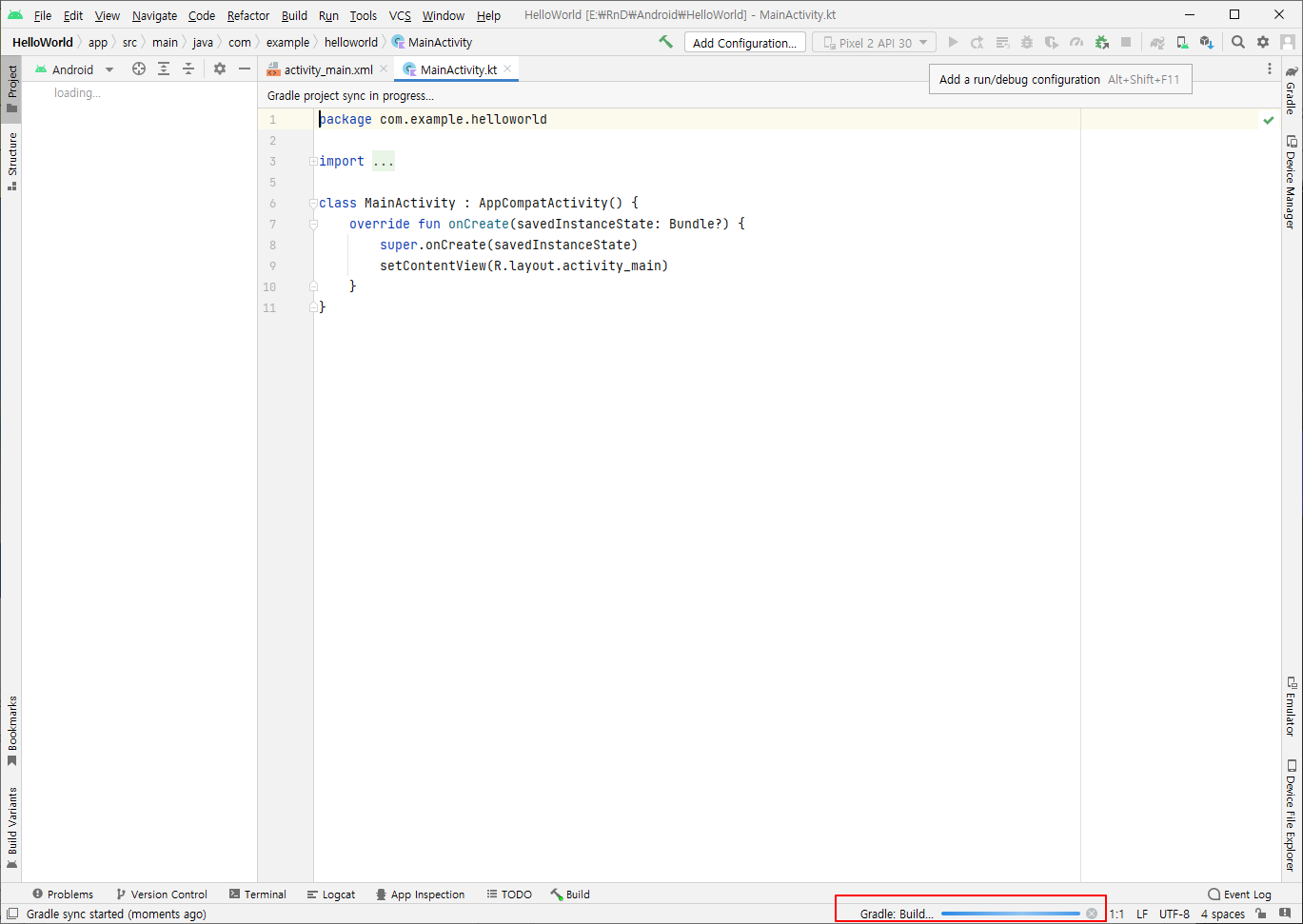
Task: Click the Run app play icon
Action: tap(953, 42)
